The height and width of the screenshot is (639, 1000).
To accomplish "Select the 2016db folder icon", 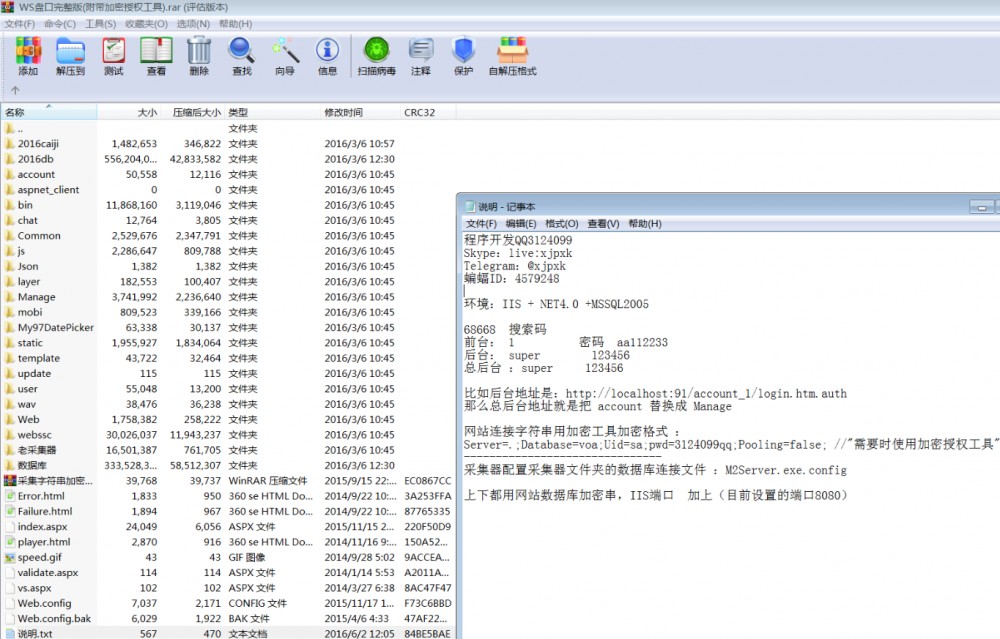I will click(10, 159).
